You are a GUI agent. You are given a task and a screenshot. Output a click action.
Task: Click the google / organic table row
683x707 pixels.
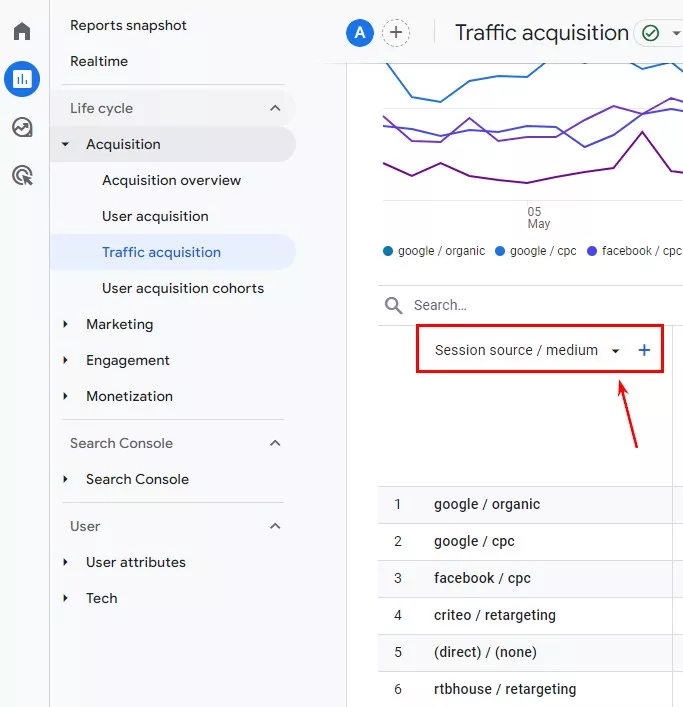[x=530, y=505]
